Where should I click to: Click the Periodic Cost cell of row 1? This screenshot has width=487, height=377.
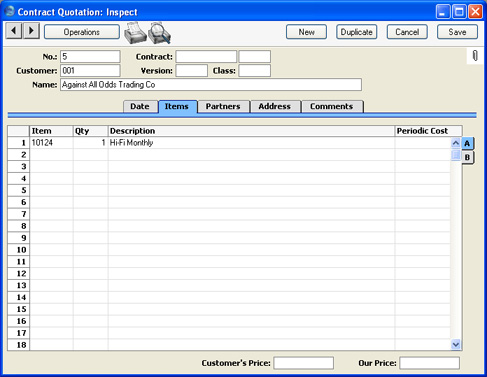[x=423, y=143]
